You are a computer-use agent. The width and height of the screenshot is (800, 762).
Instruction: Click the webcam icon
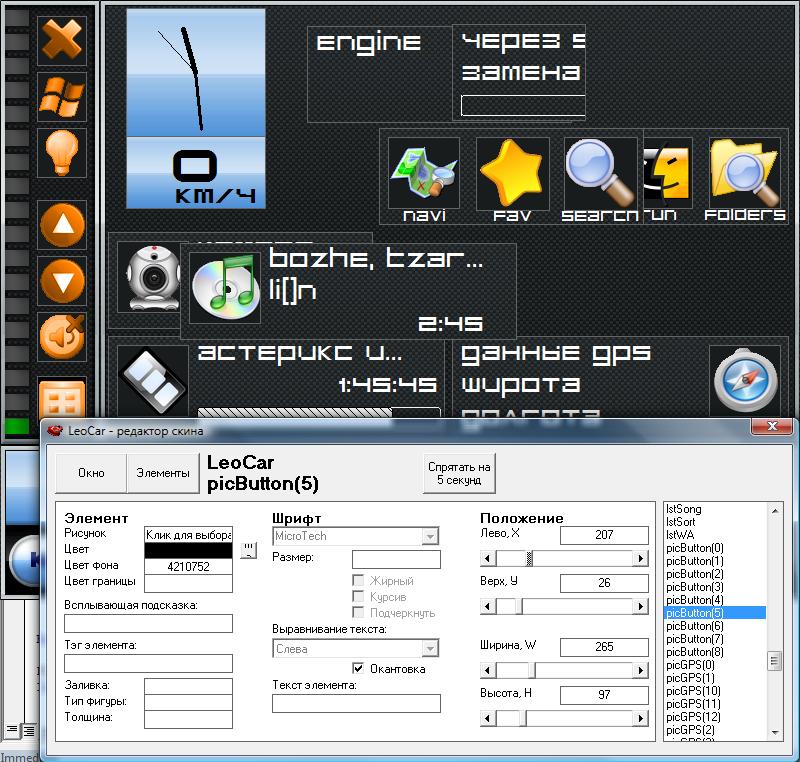click(x=147, y=277)
